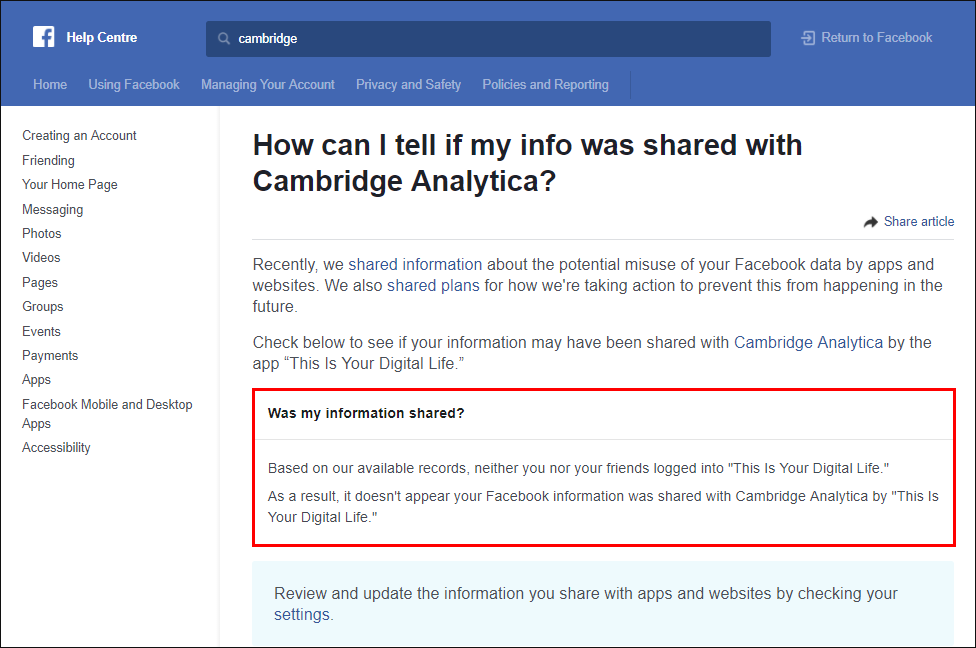The height and width of the screenshot is (648, 976).
Task: Select Apps in sidebar
Action: pyautogui.click(x=37, y=380)
